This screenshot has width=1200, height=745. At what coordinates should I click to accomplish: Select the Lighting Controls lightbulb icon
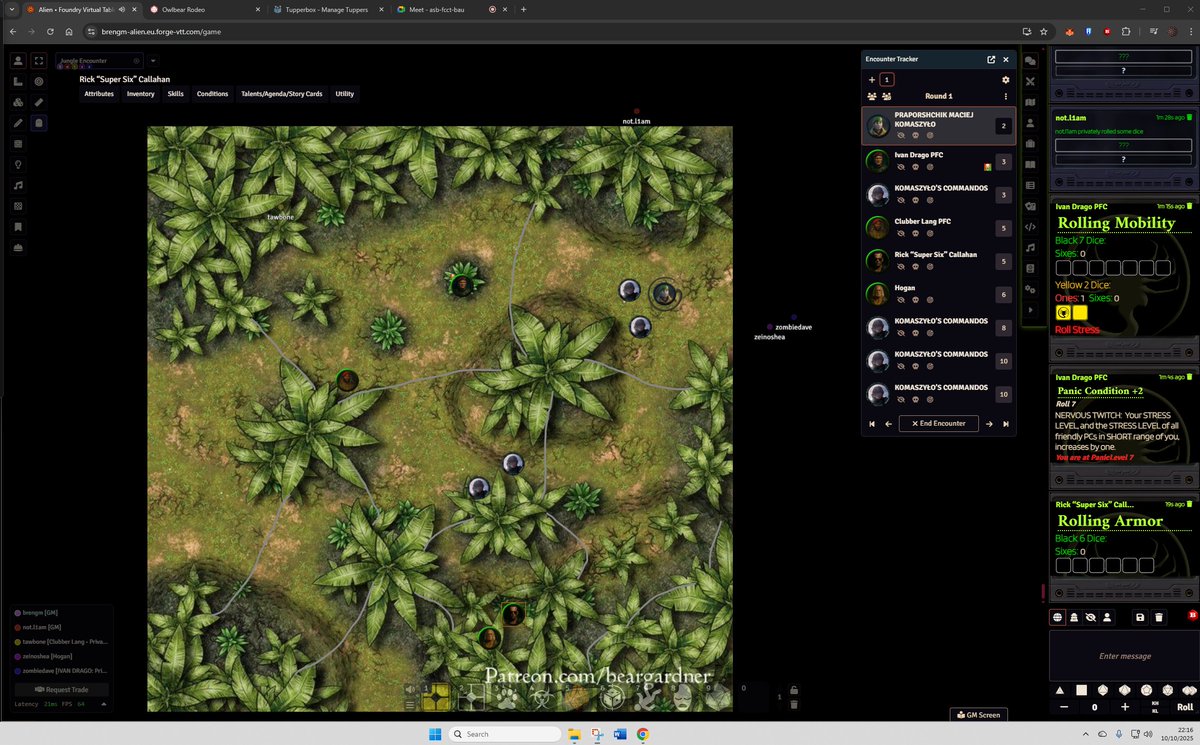pyautogui.click(x=18, y=165)
